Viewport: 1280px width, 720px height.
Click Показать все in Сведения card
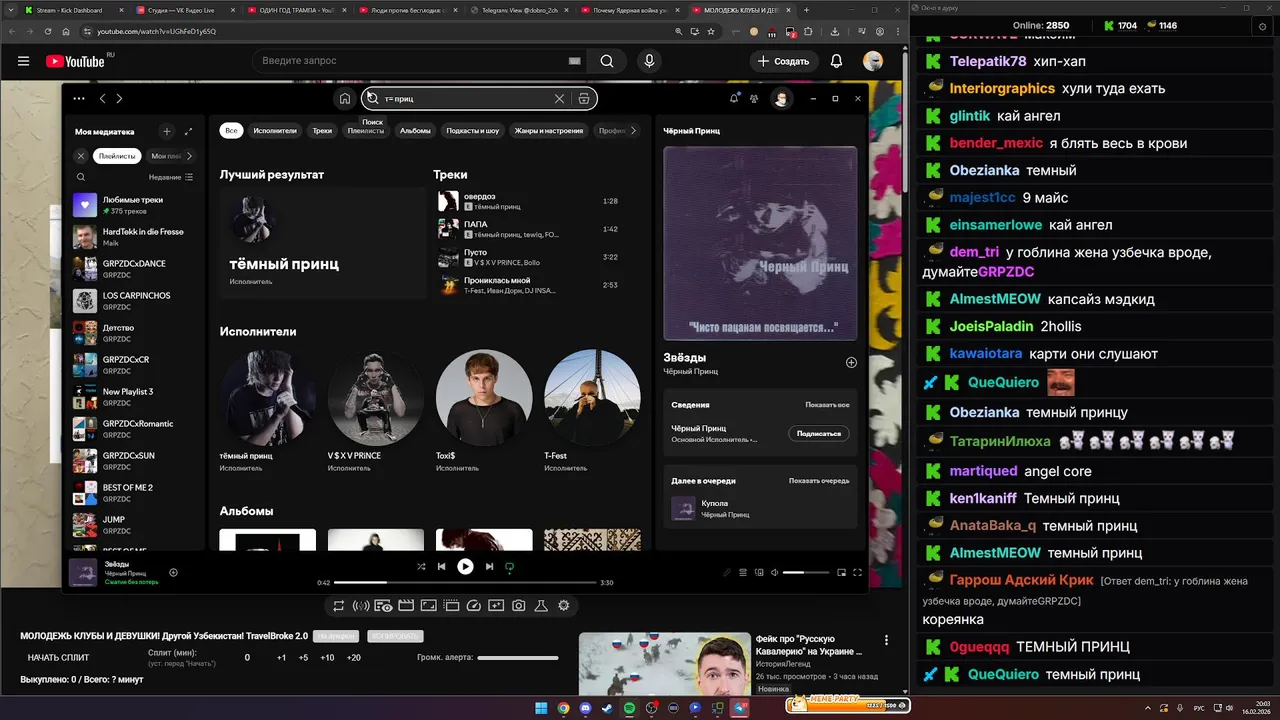pyautogui.click(x=827, y=405)
